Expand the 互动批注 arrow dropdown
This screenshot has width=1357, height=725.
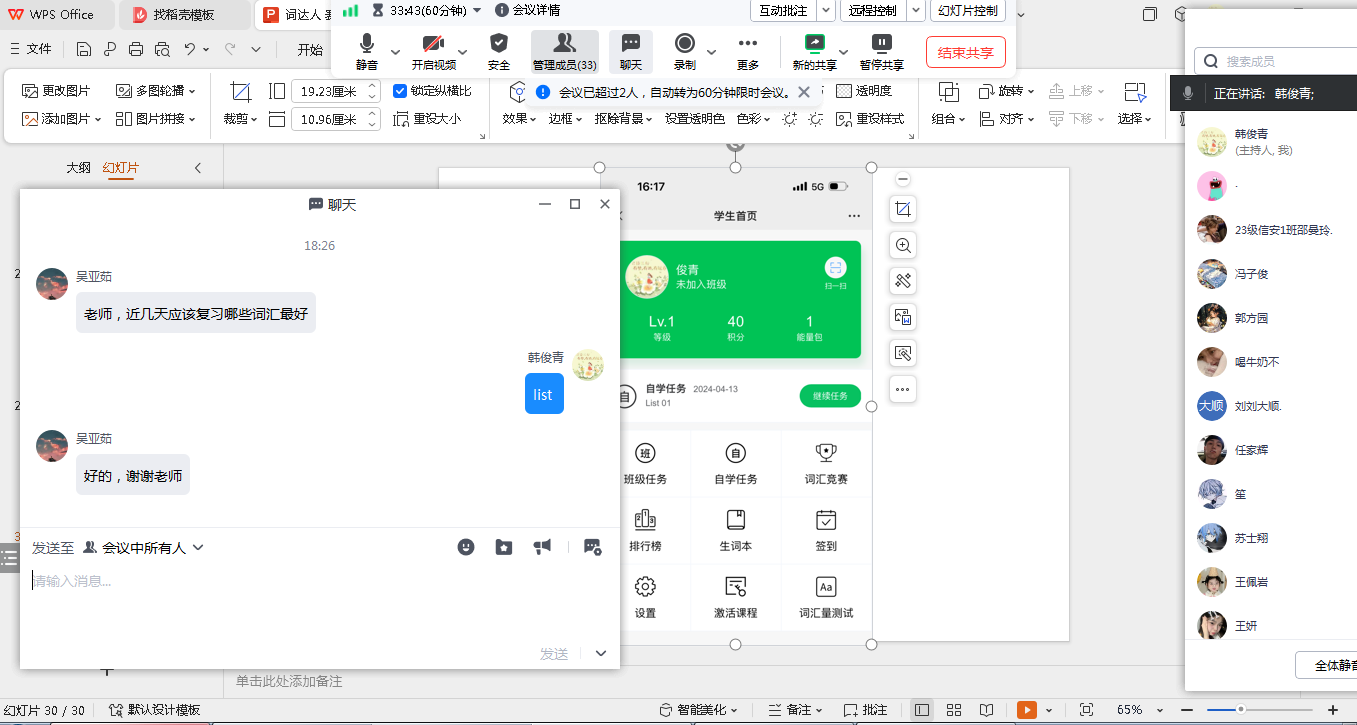point(826,10)
